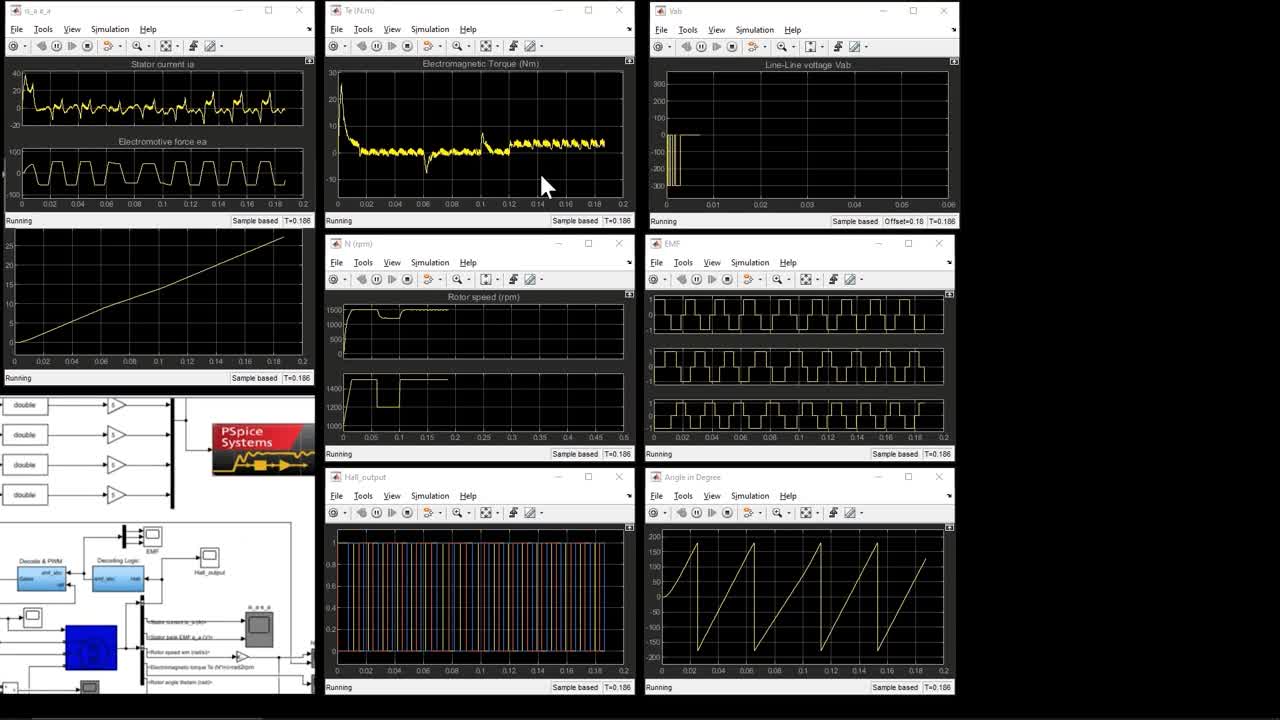
Task: Click highlight Simulink block icon in Vab scope
Action: 752,46
